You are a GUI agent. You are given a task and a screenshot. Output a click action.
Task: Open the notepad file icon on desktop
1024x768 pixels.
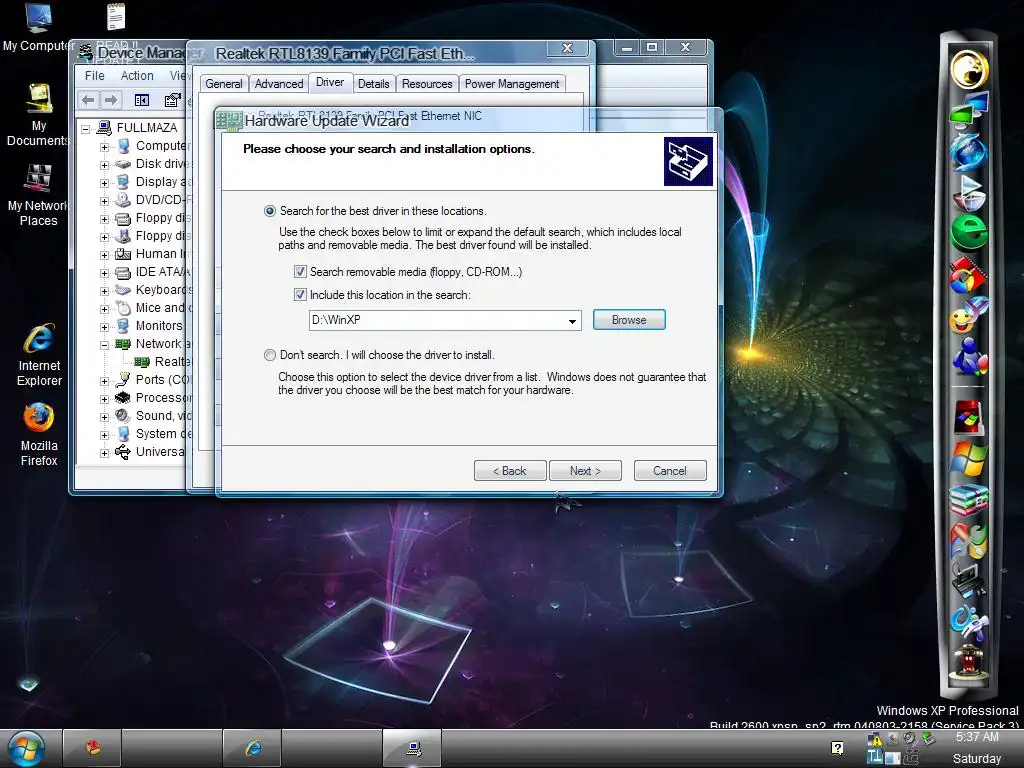[116, 17]
